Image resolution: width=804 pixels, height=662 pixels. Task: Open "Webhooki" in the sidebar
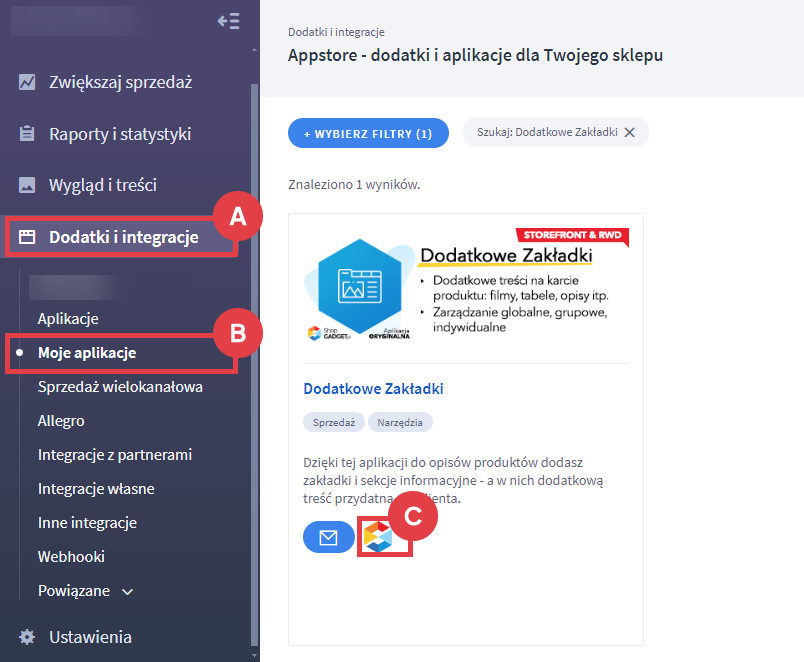tap(72, 556)
